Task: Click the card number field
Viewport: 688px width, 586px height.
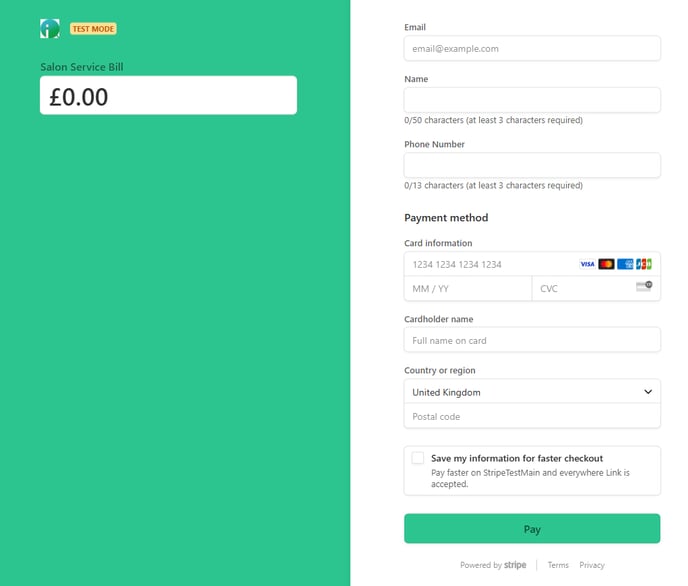Action: point(532,264)
